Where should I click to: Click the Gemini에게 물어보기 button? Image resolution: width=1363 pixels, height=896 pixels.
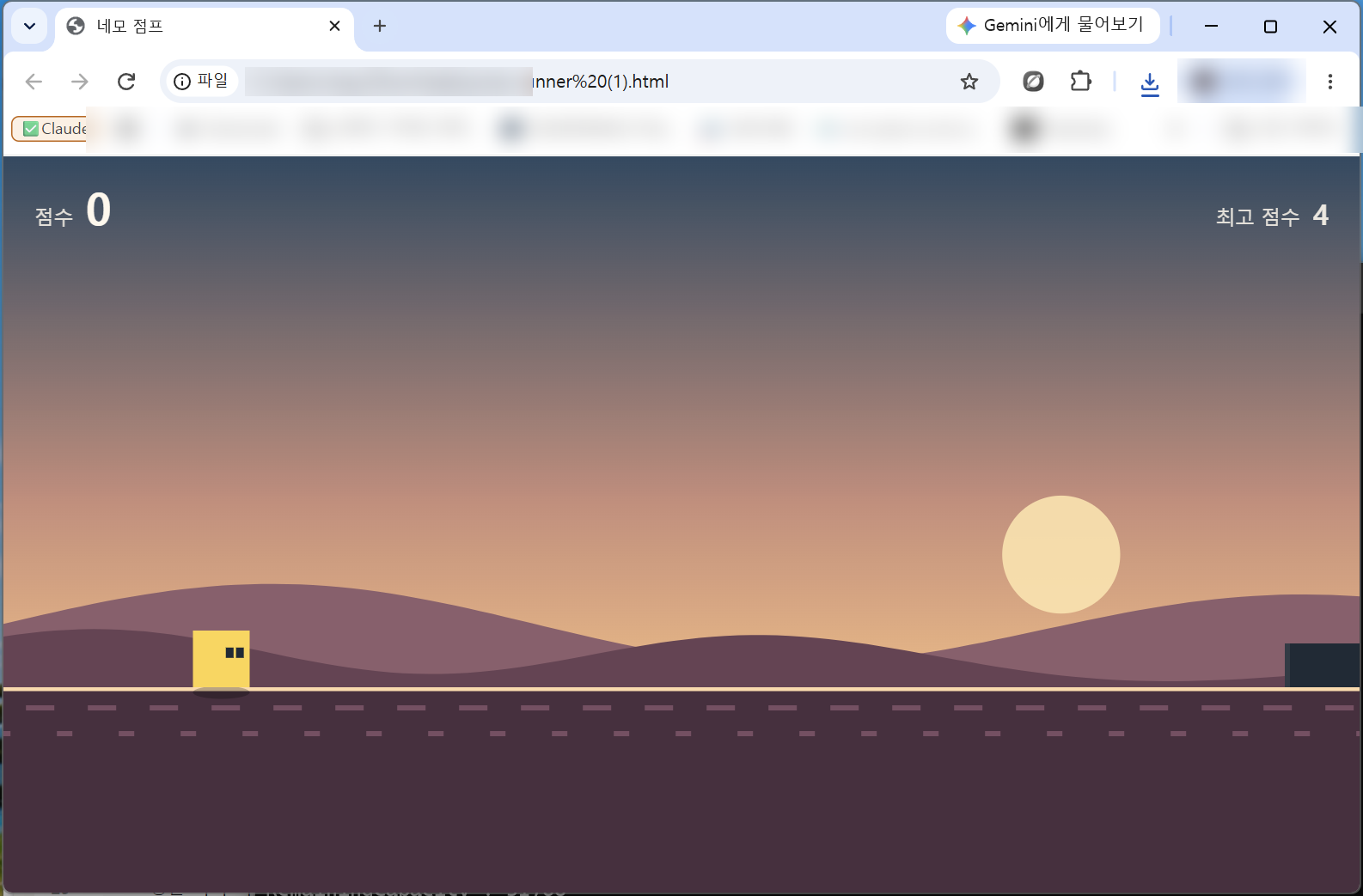1053,26
